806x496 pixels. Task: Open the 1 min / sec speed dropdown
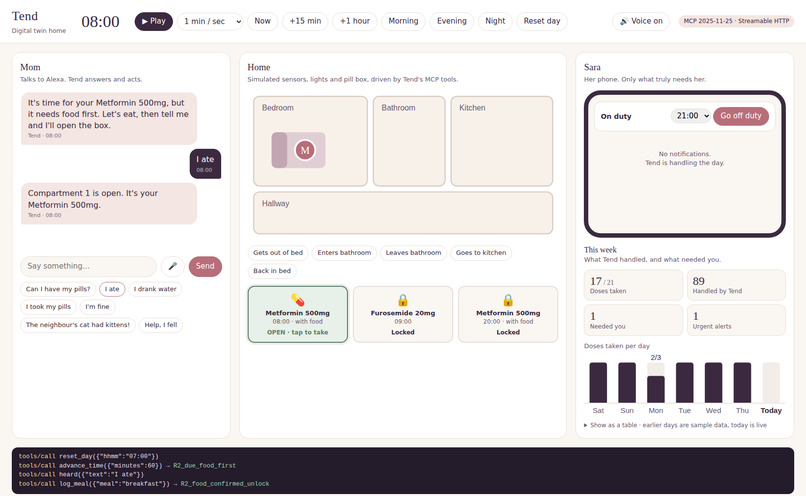210,21
